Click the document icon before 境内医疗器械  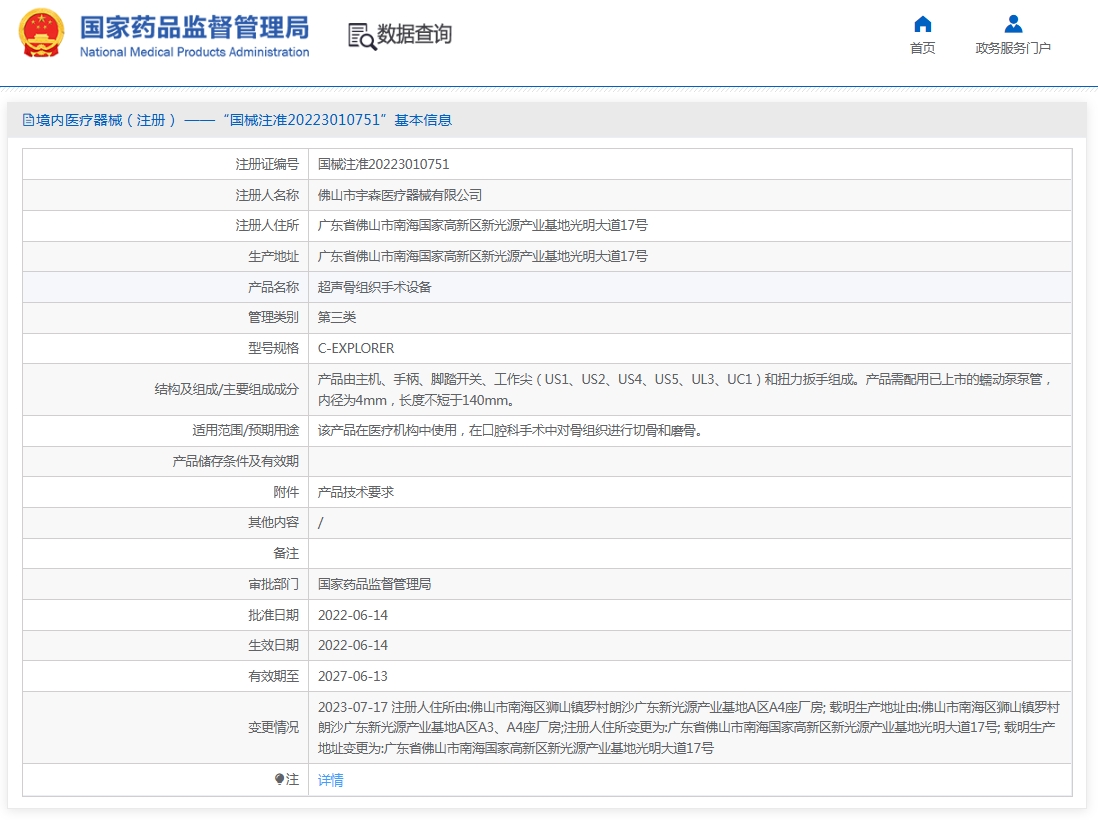[28, 120]
